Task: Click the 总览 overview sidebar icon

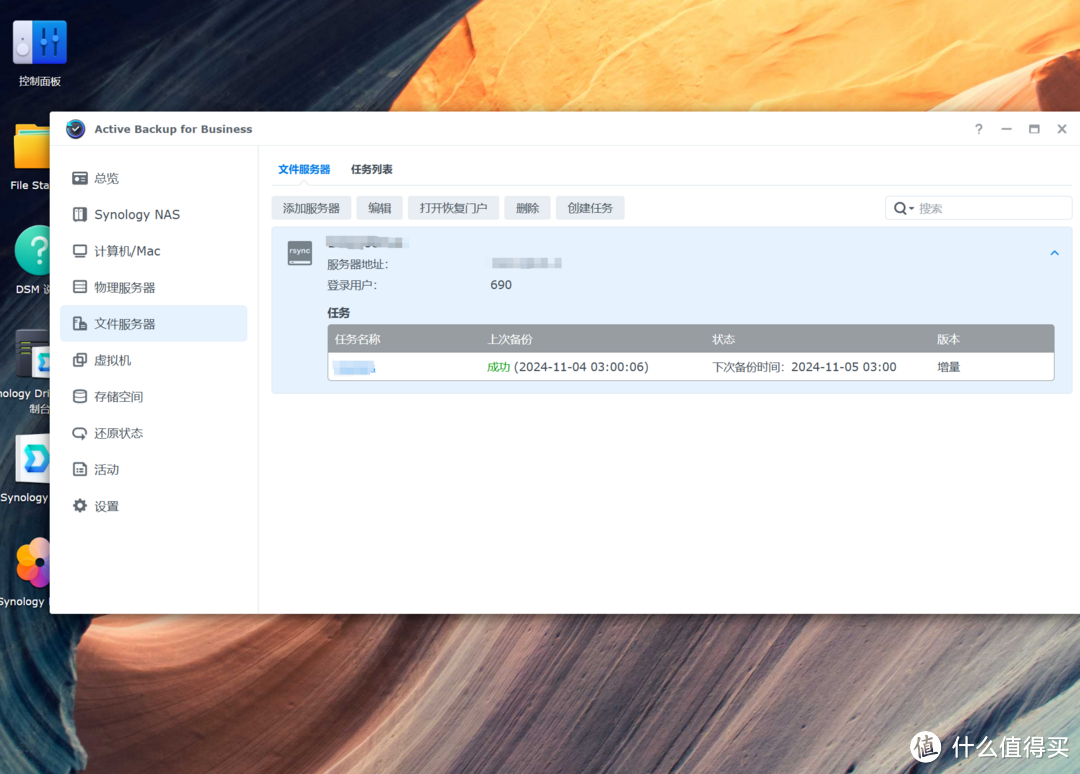Action: point(80,178)
